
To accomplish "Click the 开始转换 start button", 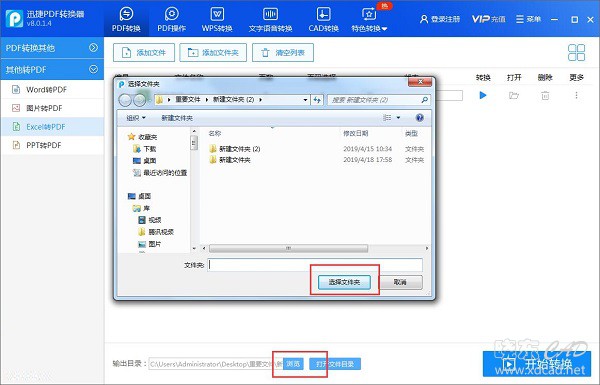I will pos(537,364).
